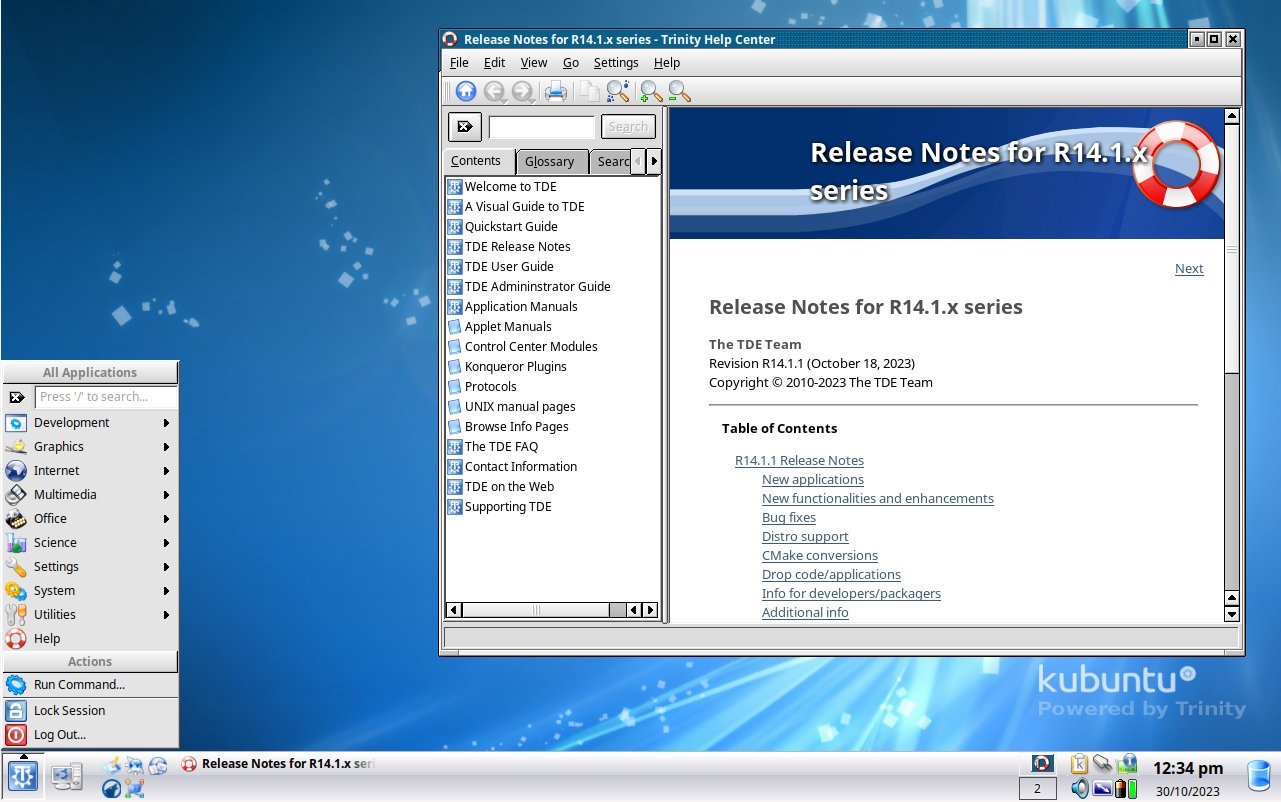1281x802 pixels.
Task: Click the K menu search input field
Action: pyautogui.click(x=107, y=397)
